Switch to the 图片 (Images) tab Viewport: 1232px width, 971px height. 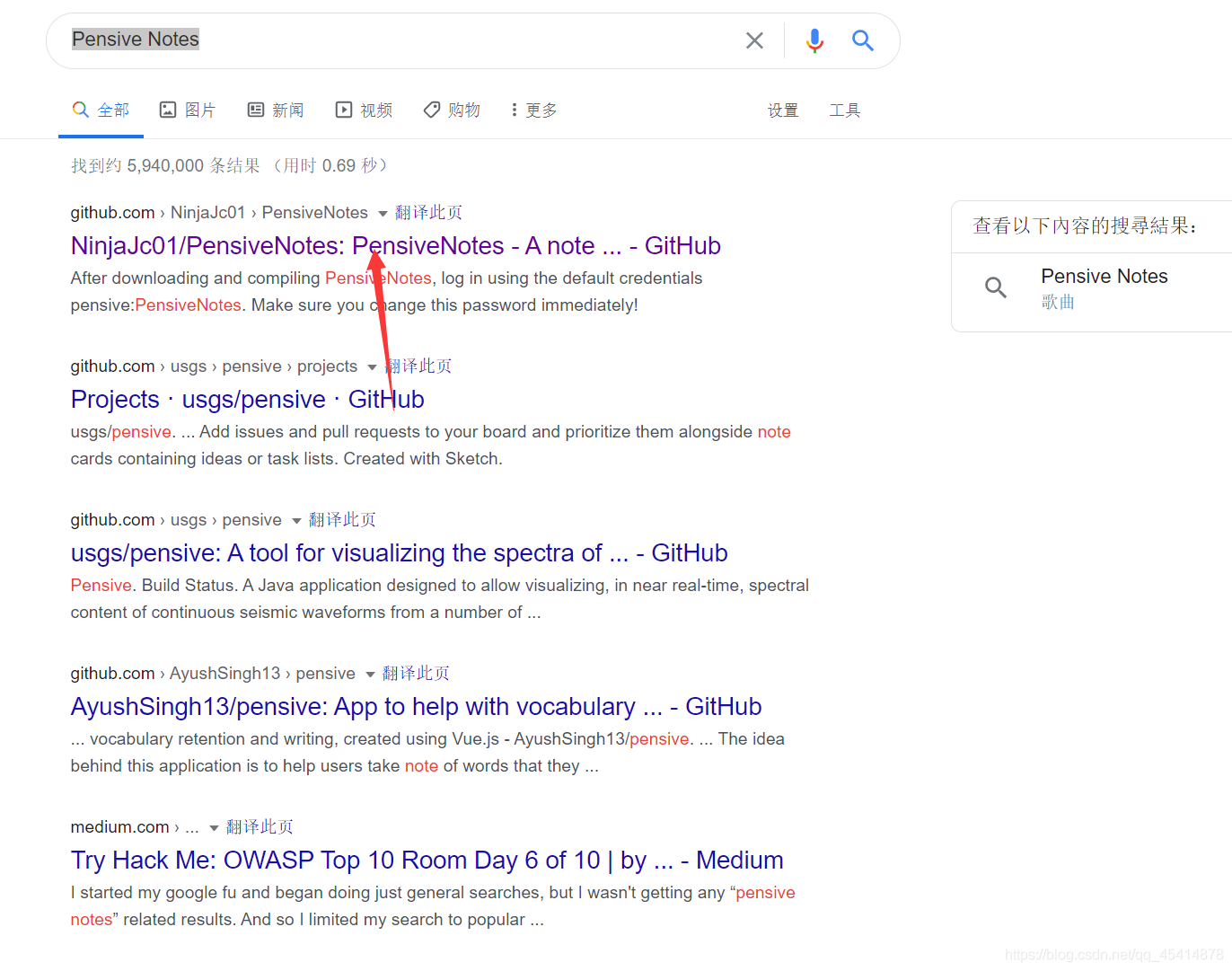coord(188,110)
